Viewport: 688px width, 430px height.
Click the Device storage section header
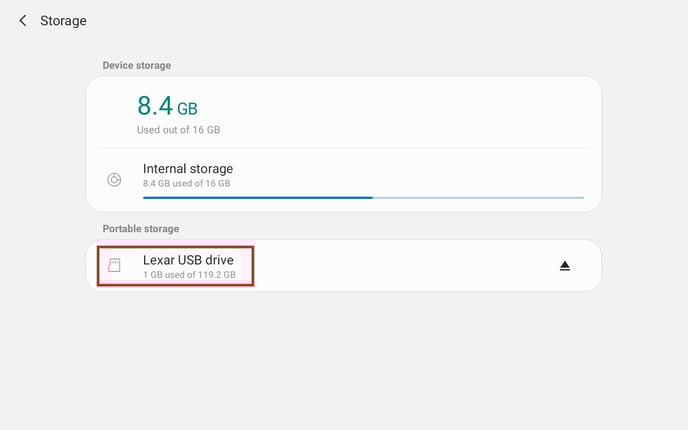click(136, 65)
